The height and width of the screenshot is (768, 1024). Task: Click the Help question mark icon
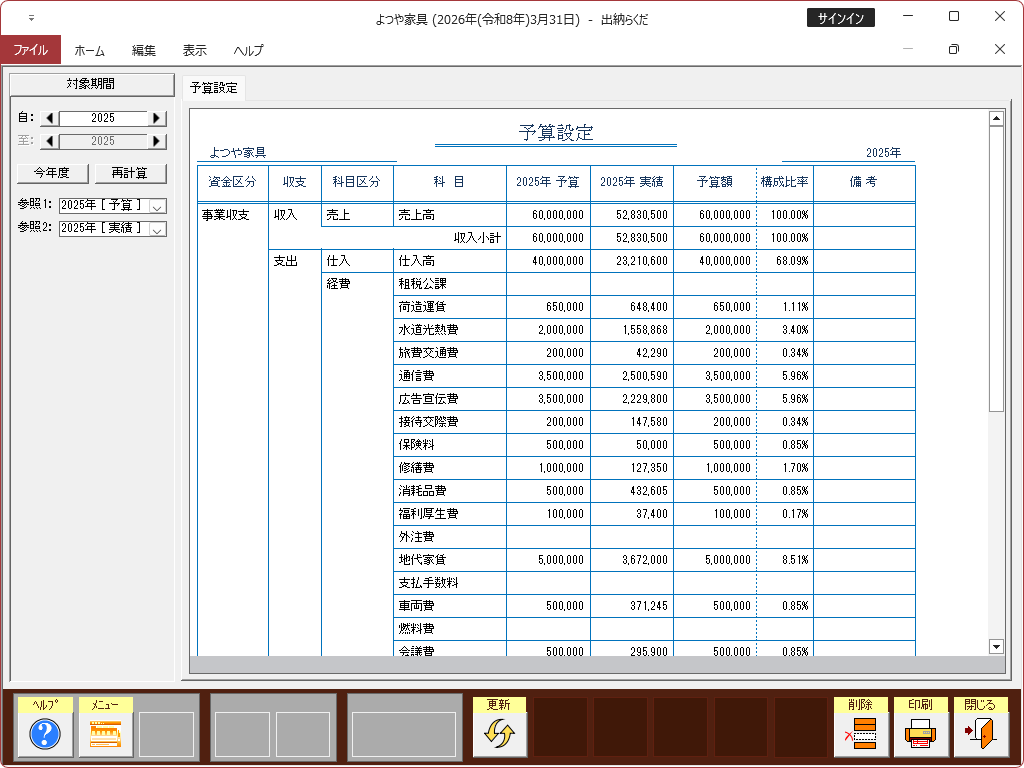(45, 735)
